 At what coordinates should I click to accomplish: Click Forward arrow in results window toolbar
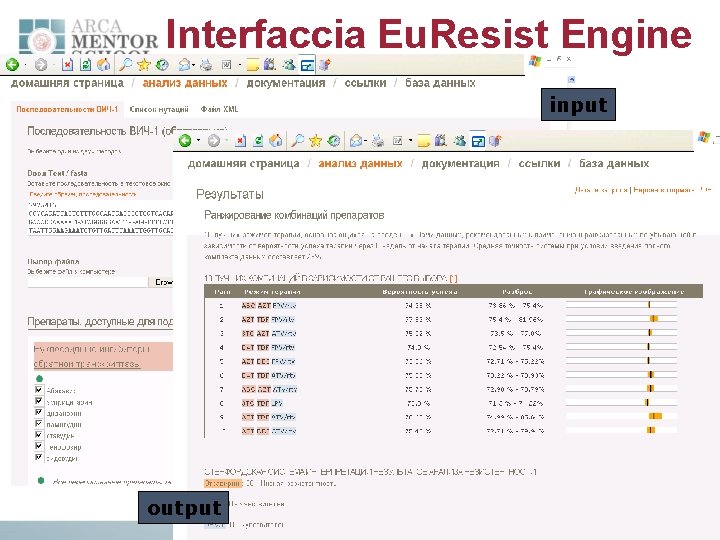pos(214,141)
